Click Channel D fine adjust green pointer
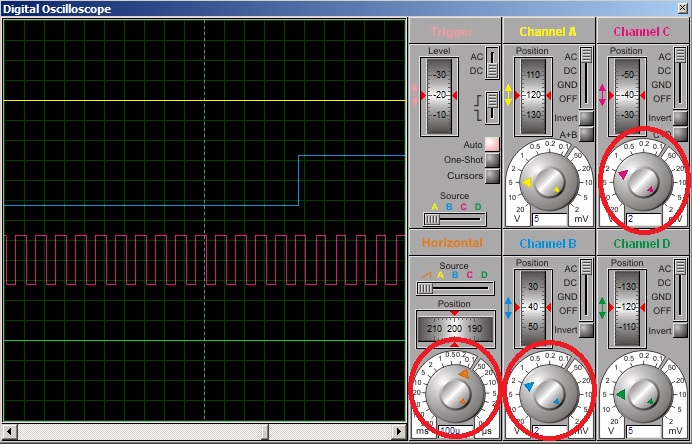 coord(651,402)
